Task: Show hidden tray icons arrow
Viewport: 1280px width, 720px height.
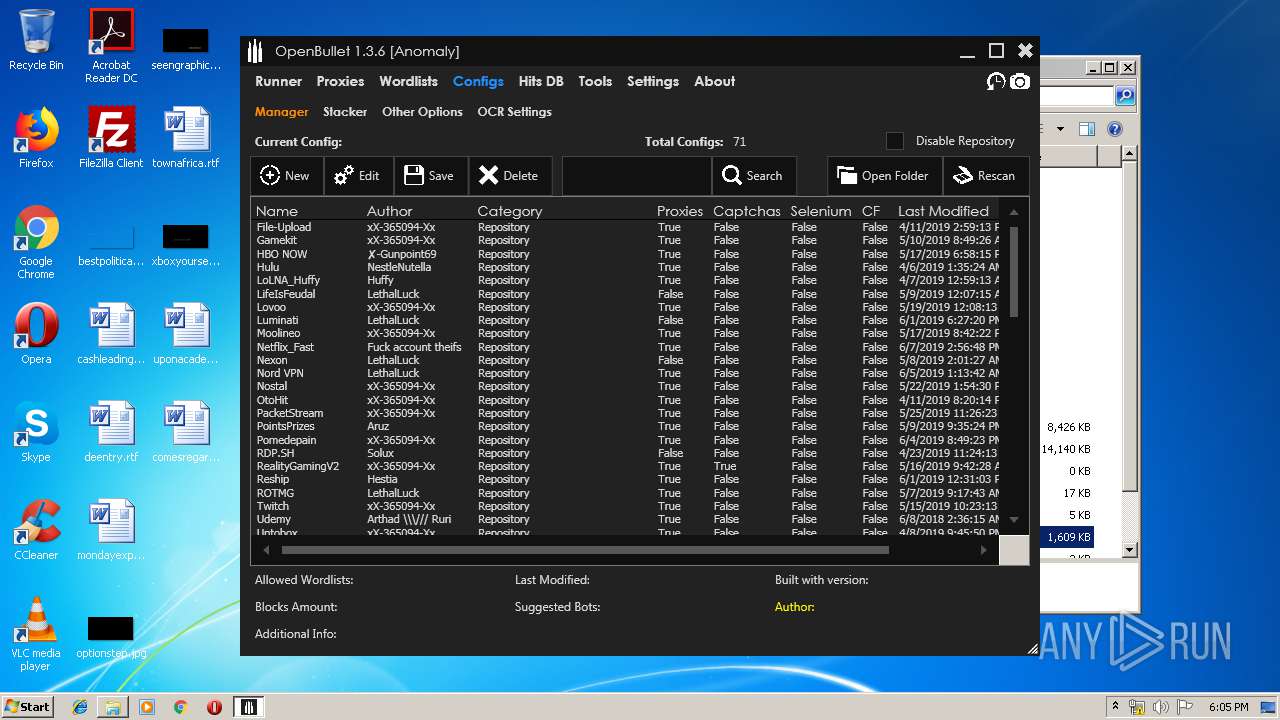Action: [1116, 707]
